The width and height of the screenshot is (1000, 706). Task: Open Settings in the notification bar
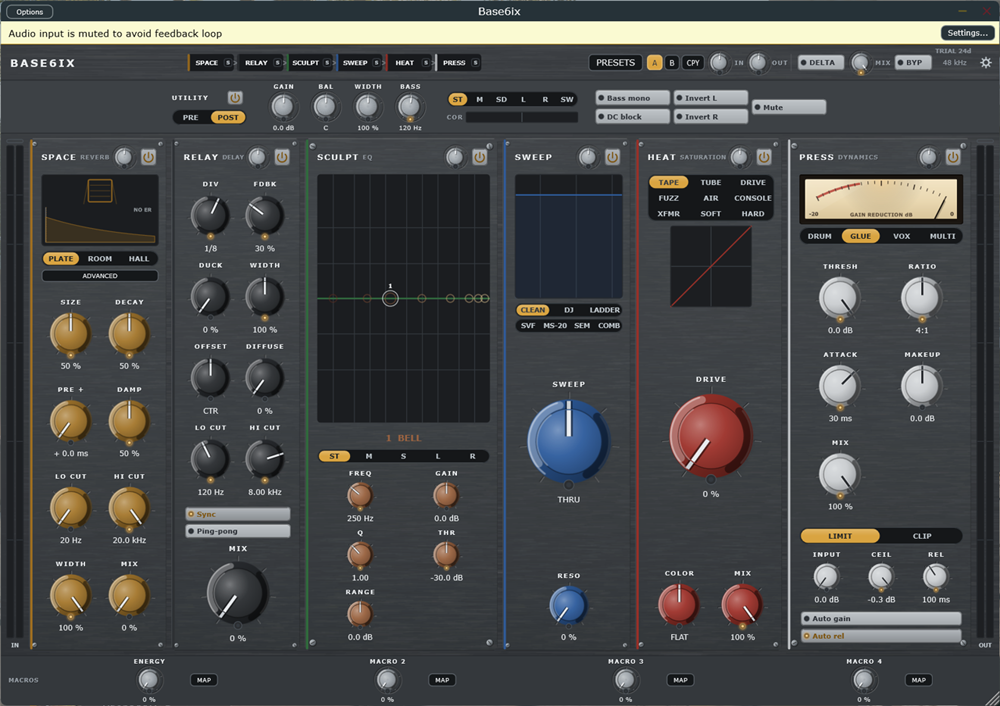[967, 33]
